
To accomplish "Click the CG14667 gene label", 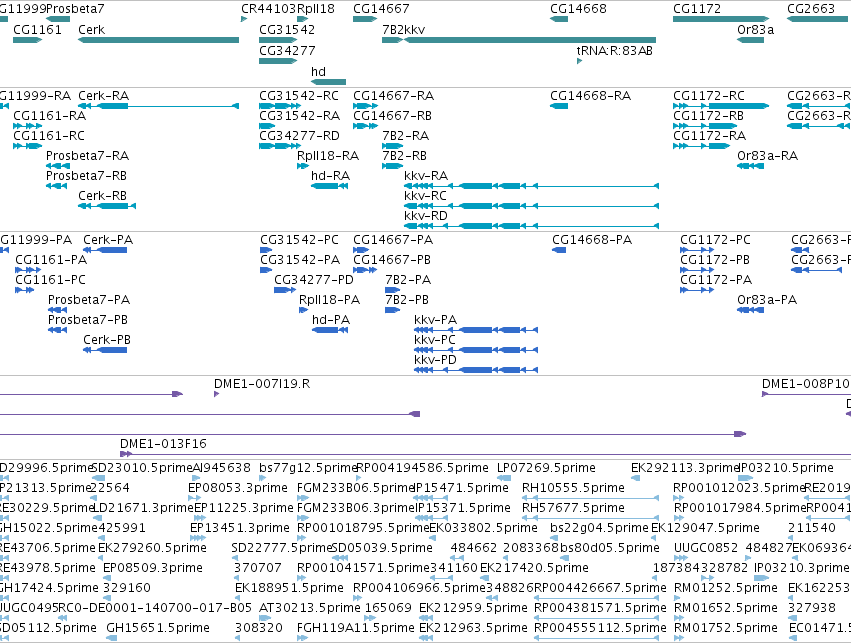I will 381,9.
